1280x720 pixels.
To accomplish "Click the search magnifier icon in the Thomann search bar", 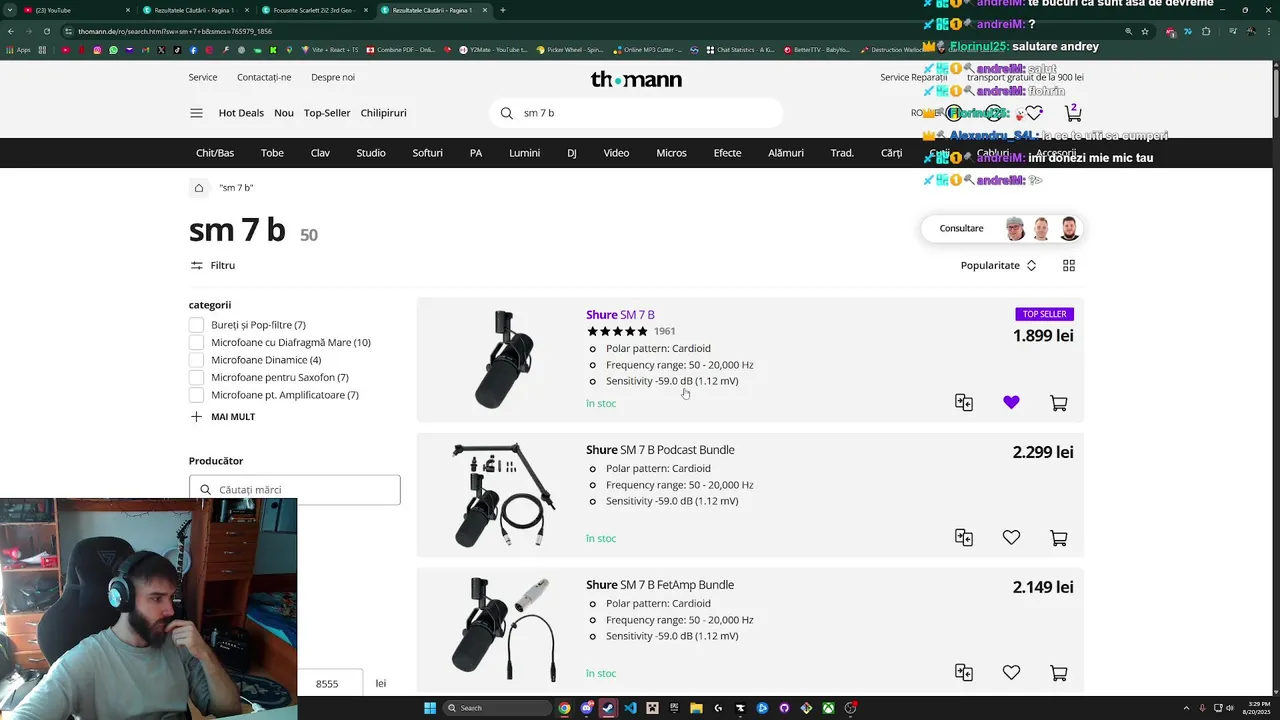I will click(x=506, y=113).
